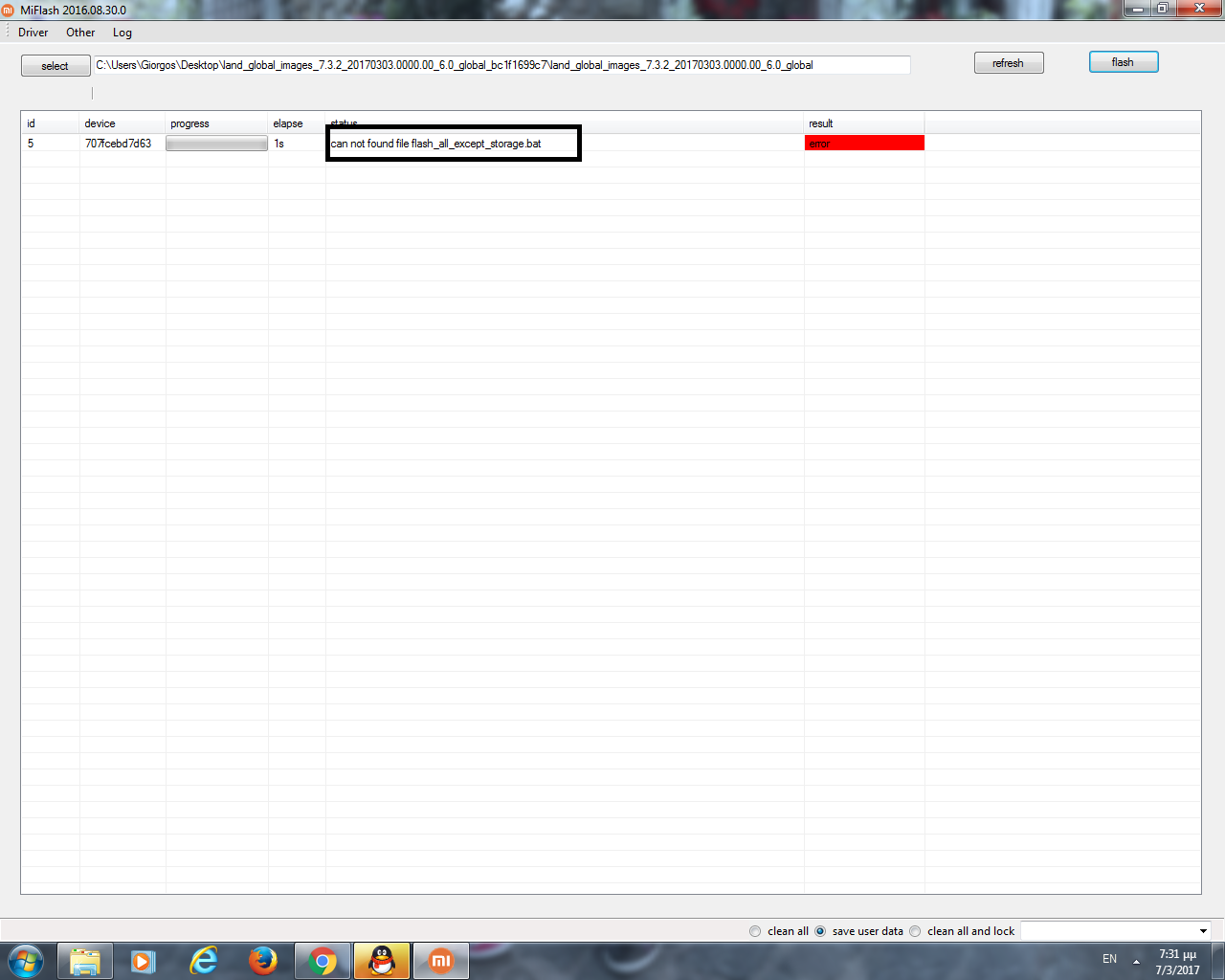Image resolution: width=1225 pixels, height=980 pixels.
Task: Launch Windows Media Player from the taskbar
Action: [144, 961]
